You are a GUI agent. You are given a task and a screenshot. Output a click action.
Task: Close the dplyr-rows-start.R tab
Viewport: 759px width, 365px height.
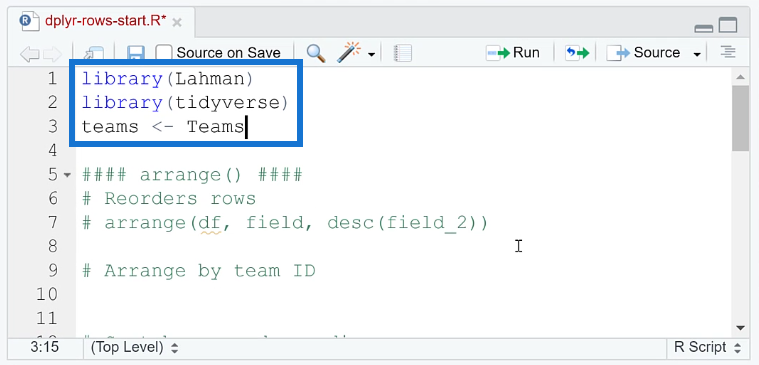(177, 22)
